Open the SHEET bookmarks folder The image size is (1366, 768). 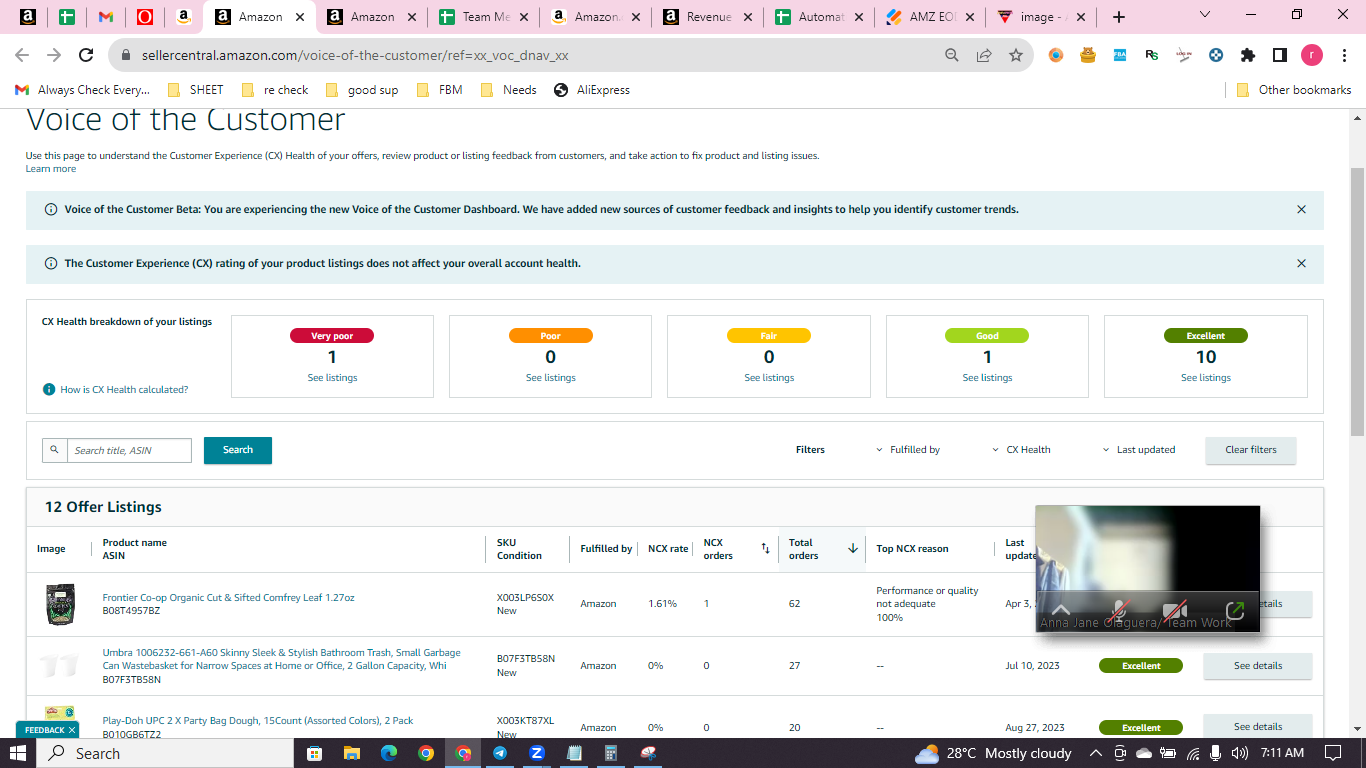(195, 90)
